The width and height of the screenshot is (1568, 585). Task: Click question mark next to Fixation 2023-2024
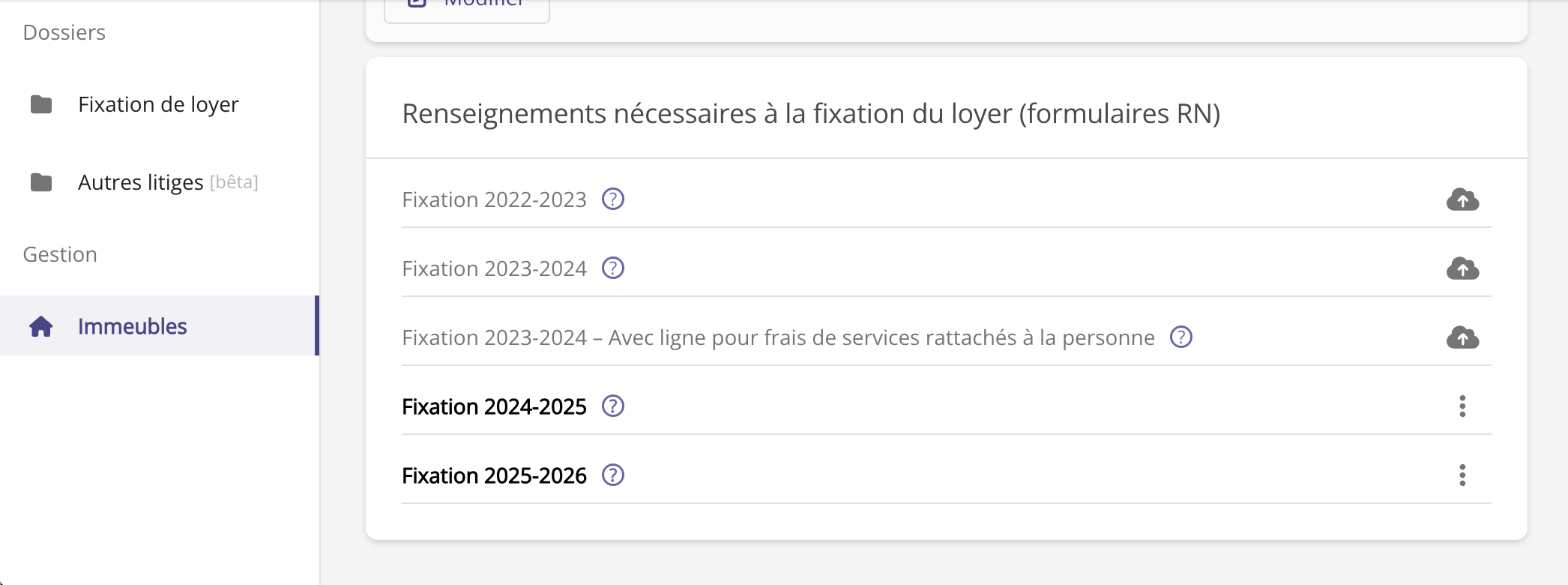613,268
